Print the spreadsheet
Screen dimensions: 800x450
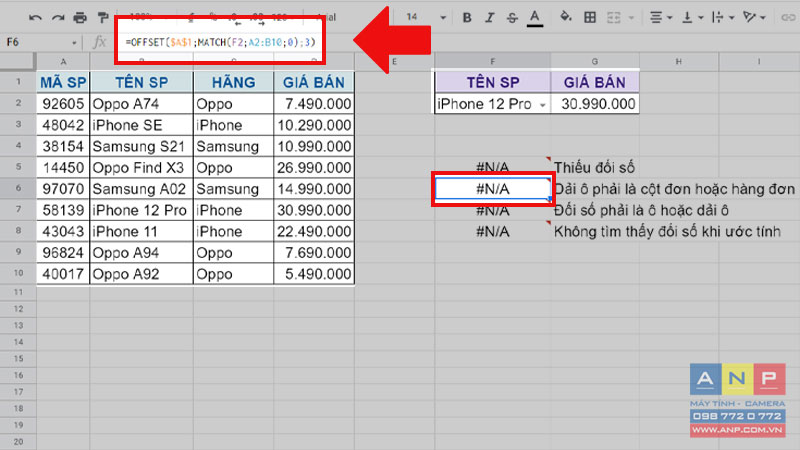coord(80,18)
